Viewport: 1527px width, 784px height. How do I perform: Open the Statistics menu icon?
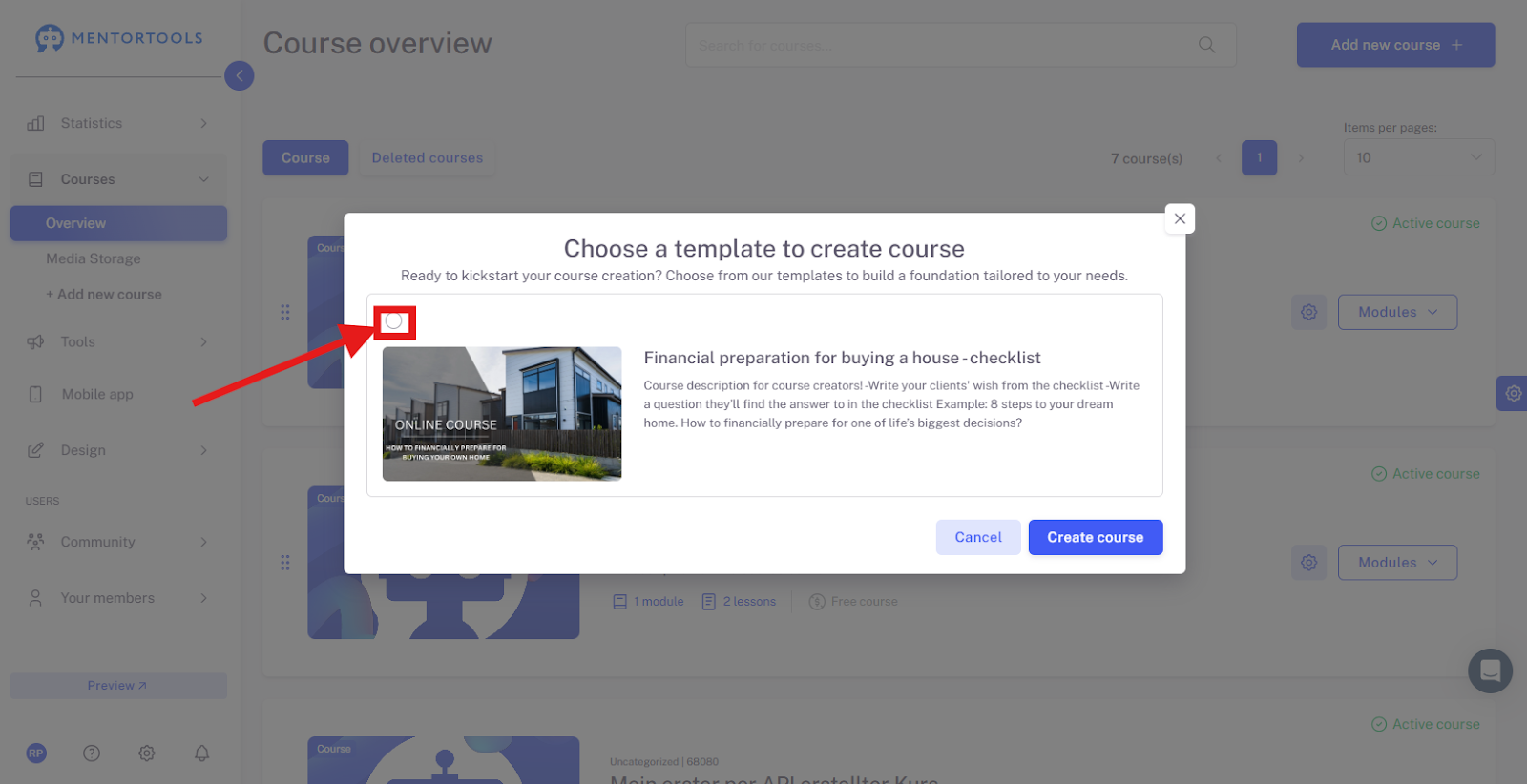(x=36, y=123)
